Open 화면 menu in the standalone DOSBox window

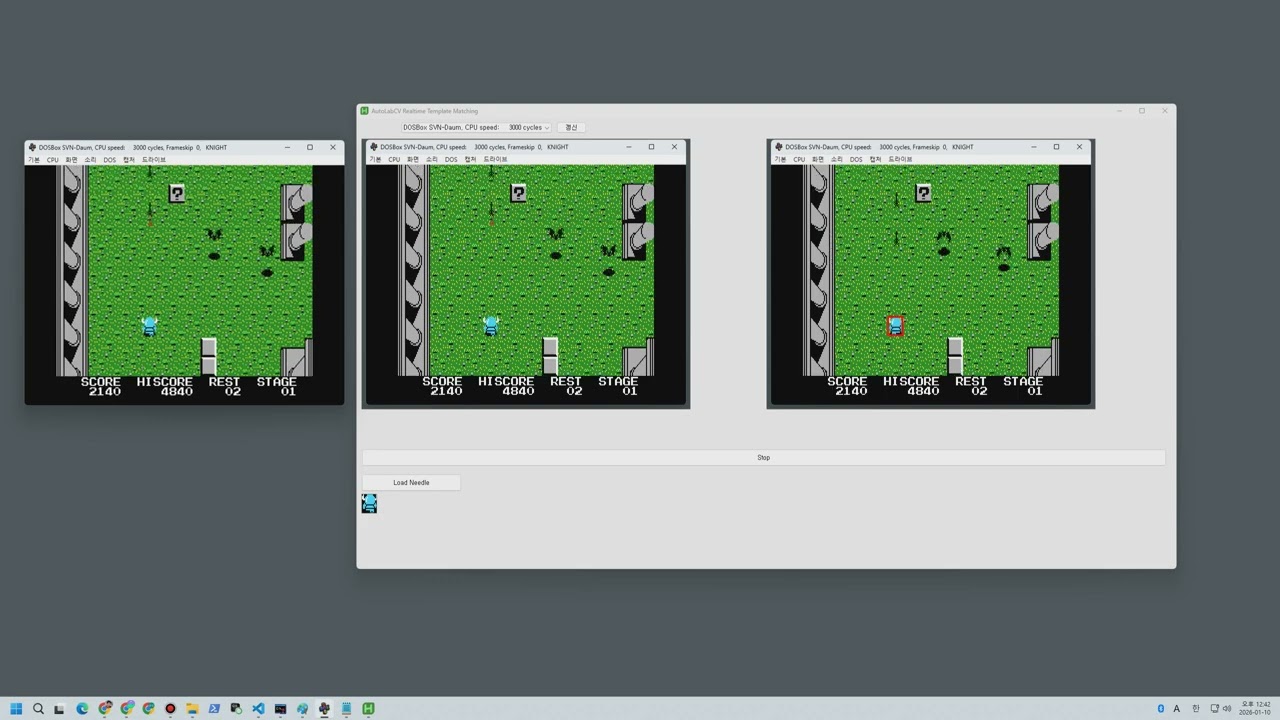tap(71, 160)
